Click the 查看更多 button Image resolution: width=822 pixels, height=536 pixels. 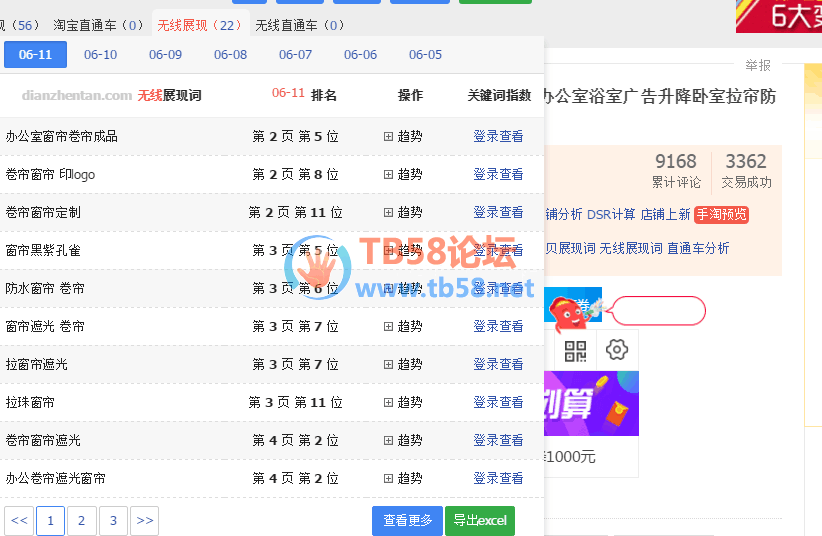[407, 520]
